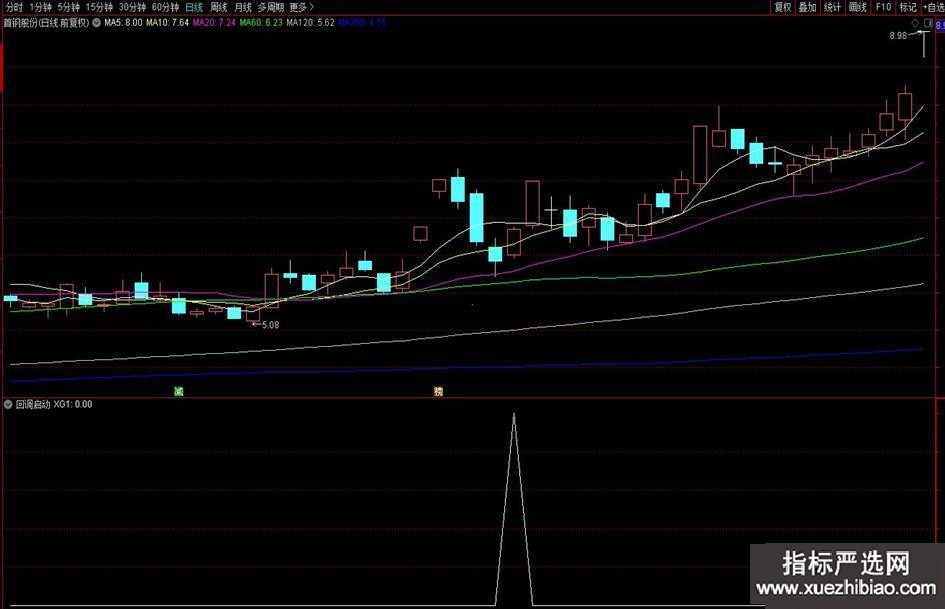The image size is (945, 609).
Task: Click the yellow event marker on the time axis
Action: coord(438,391)
